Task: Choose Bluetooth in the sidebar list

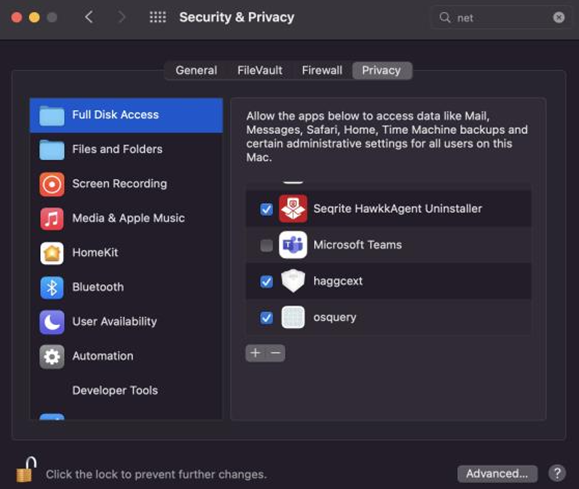Action: coord(126,287)
